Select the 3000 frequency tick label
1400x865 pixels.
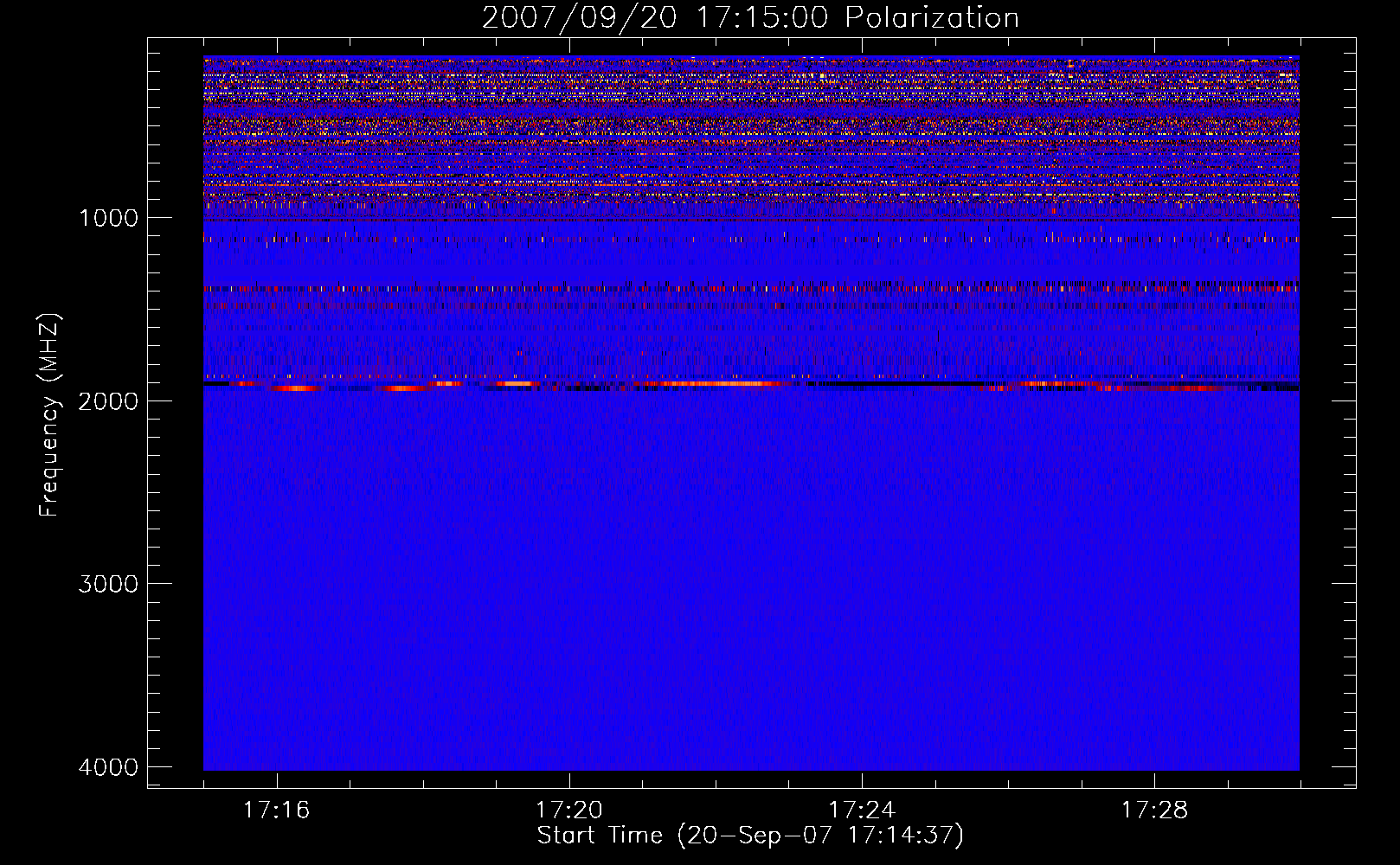click(x=108, y=584)
